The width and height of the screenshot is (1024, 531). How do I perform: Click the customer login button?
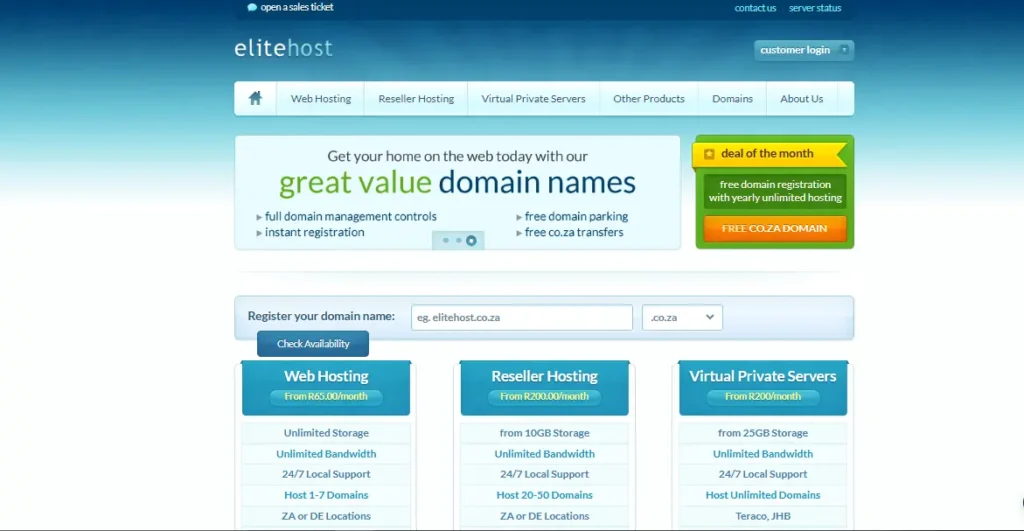804,50
